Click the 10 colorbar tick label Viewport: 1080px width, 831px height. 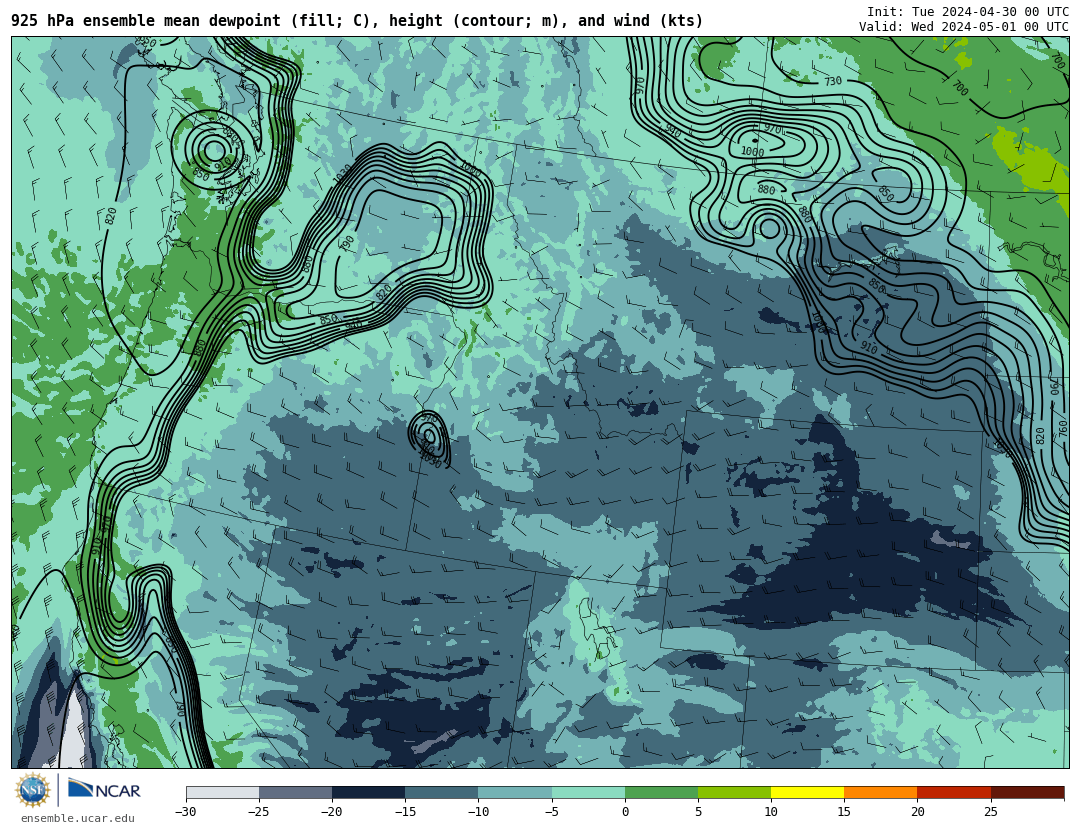tap(771, 812)
